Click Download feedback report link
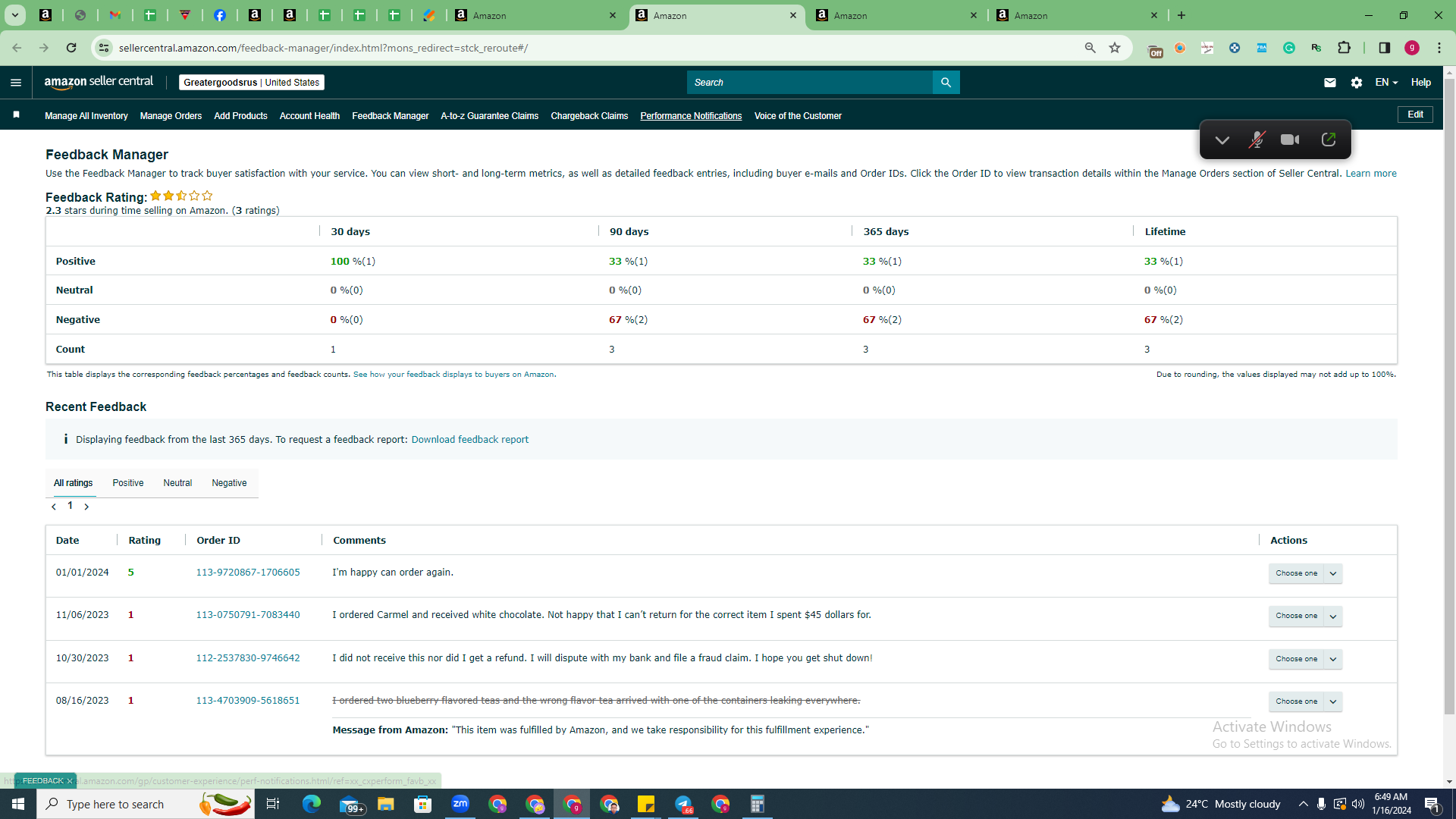The width and height of the screenshot is (1456, 819). tap(470, 440)
